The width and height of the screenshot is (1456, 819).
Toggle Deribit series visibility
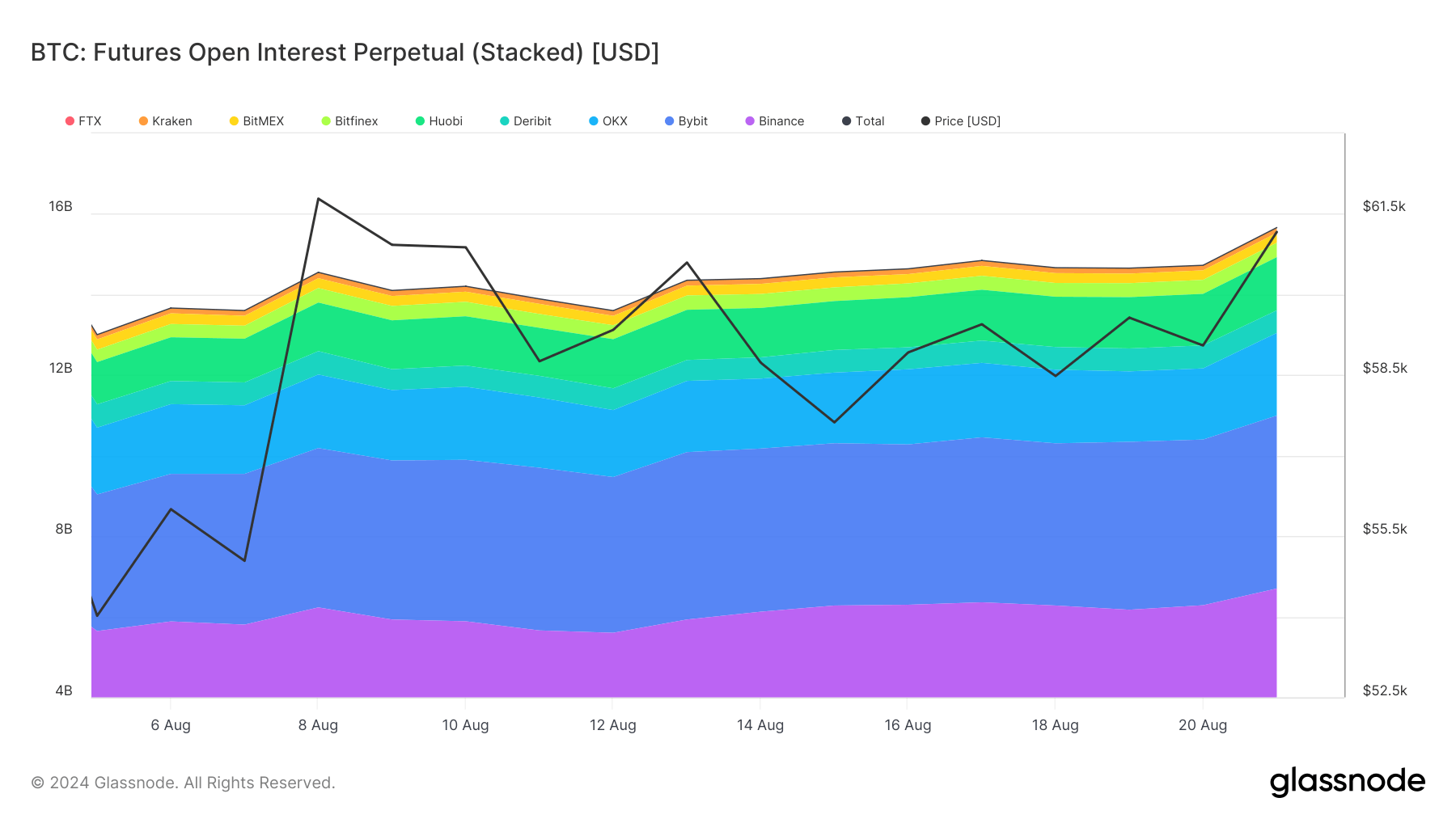(x=526, y=121)
